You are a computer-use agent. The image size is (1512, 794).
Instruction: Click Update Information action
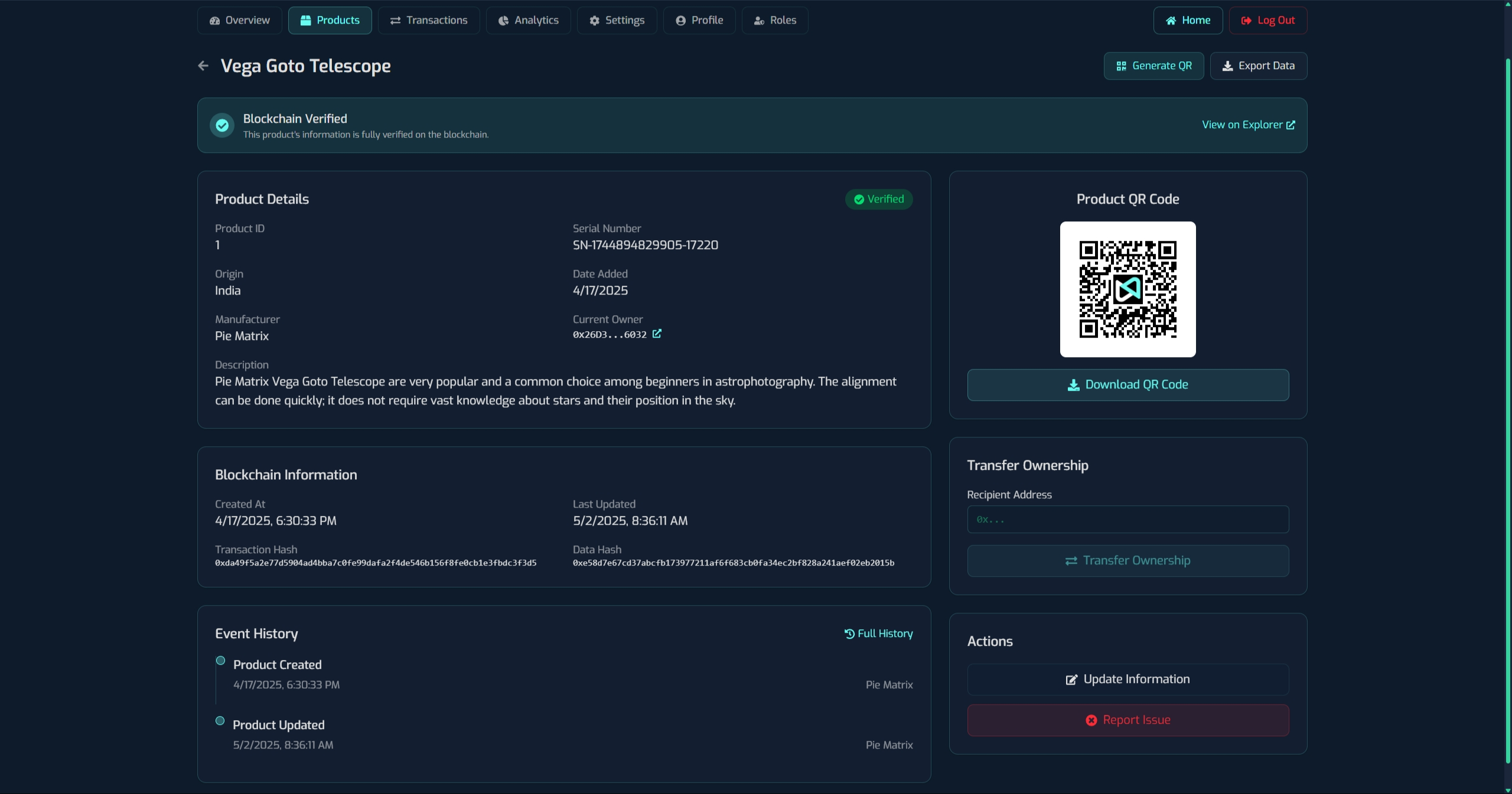click(x=1128, y=679)
